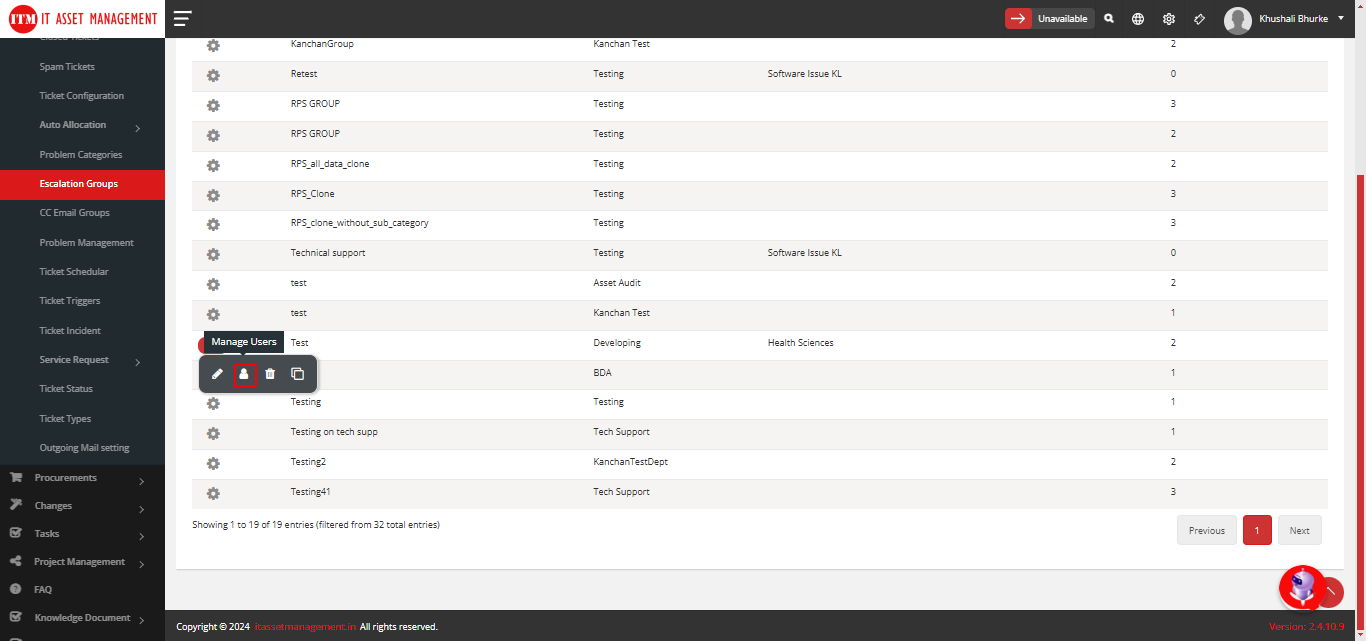Open Problem Categories in the sidebar
The image size is (1366, 641).
pyautogui.click(x=81, y=155)
